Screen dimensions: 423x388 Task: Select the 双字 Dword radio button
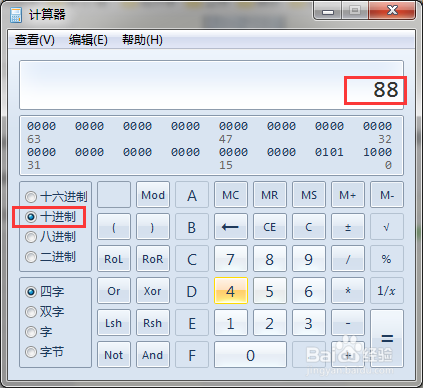click(x=45, y=312)
